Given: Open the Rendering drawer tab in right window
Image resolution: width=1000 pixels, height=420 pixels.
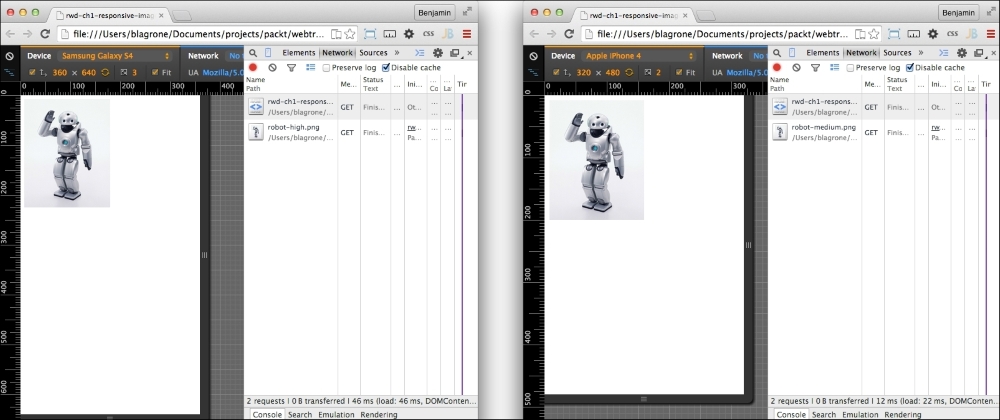Looking at the screenshot, I should (x=903, y=415).
